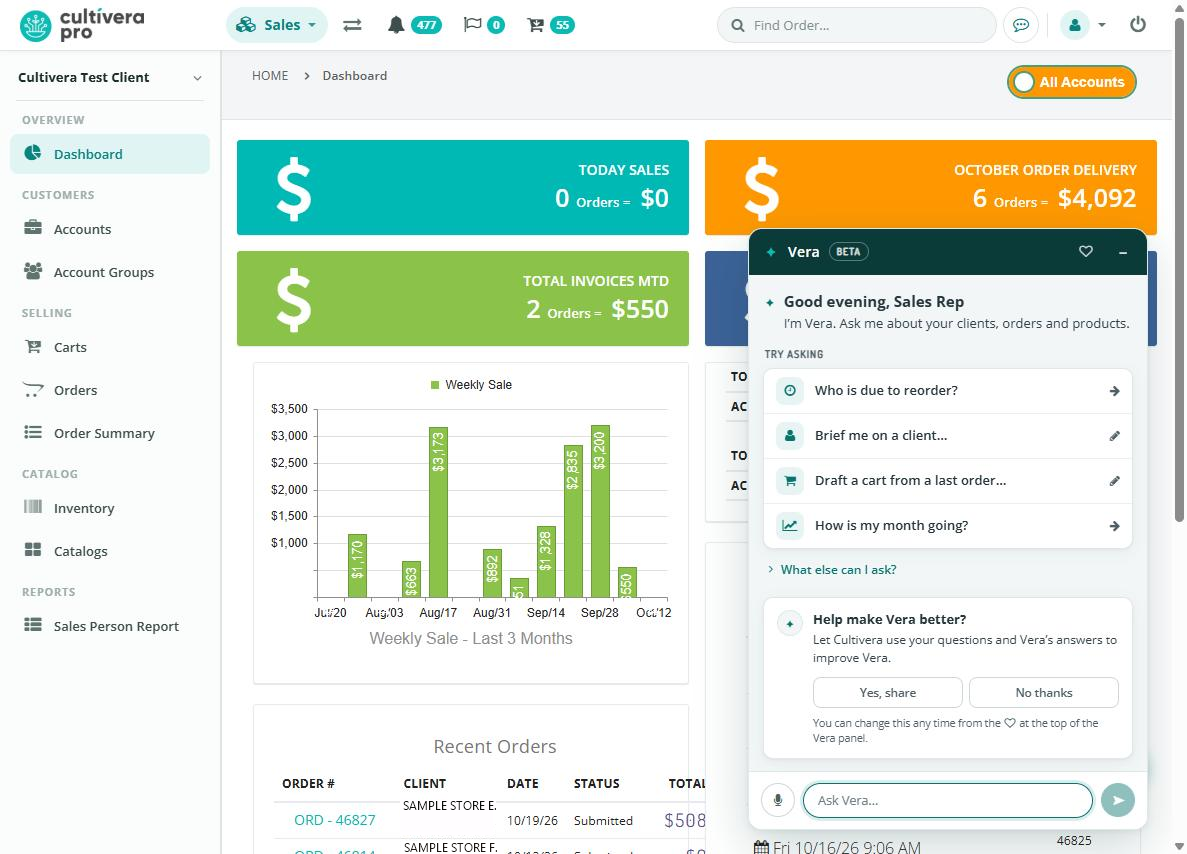This screenshot has height=854, width=1187.
Task: Click the CLIENT column header
Action: [425, 784]
